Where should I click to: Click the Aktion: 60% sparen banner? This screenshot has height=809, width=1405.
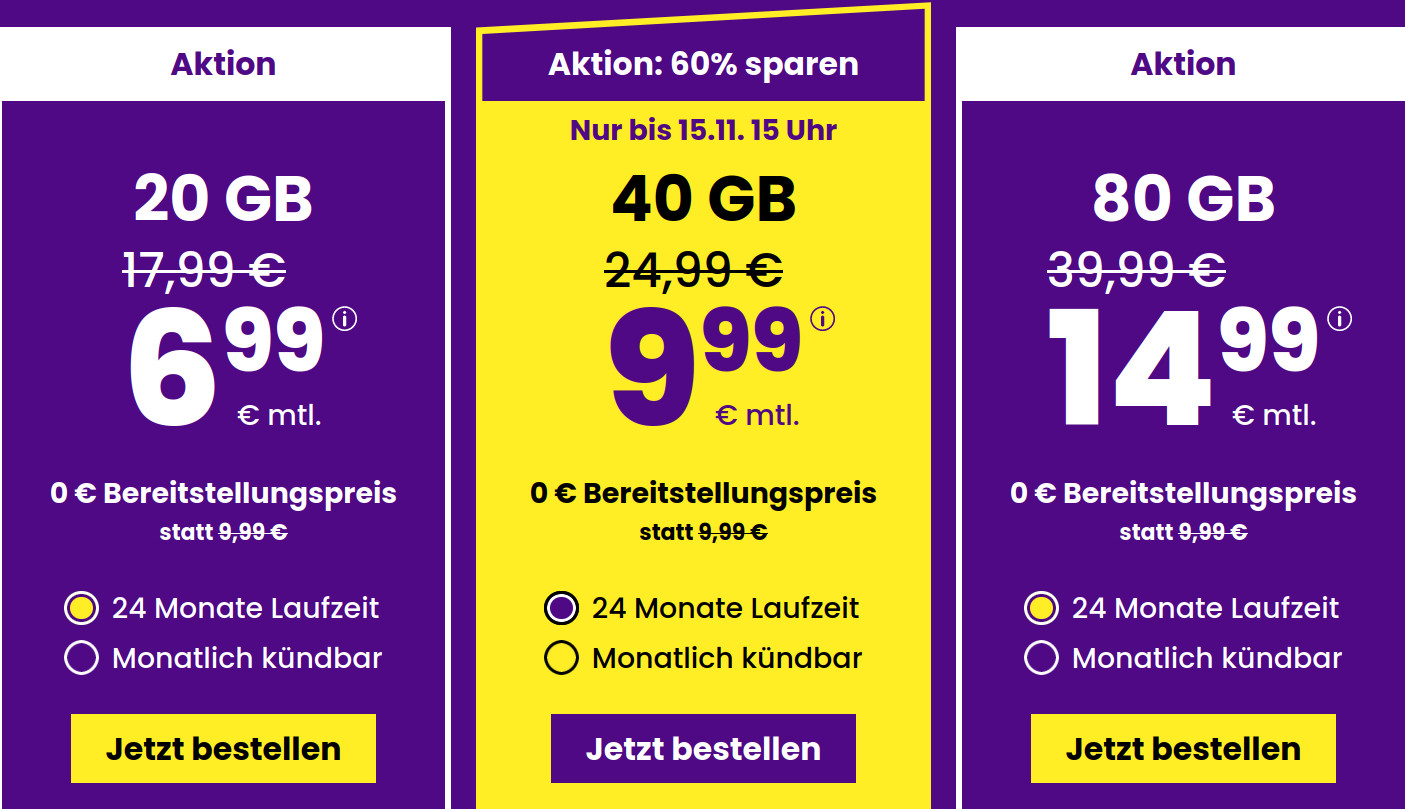click(702, 64)
